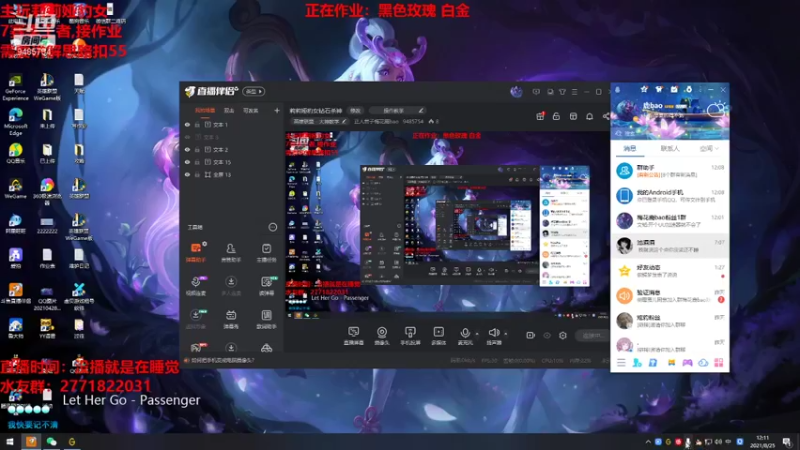Open the Windows Start menu

(10, 441)
